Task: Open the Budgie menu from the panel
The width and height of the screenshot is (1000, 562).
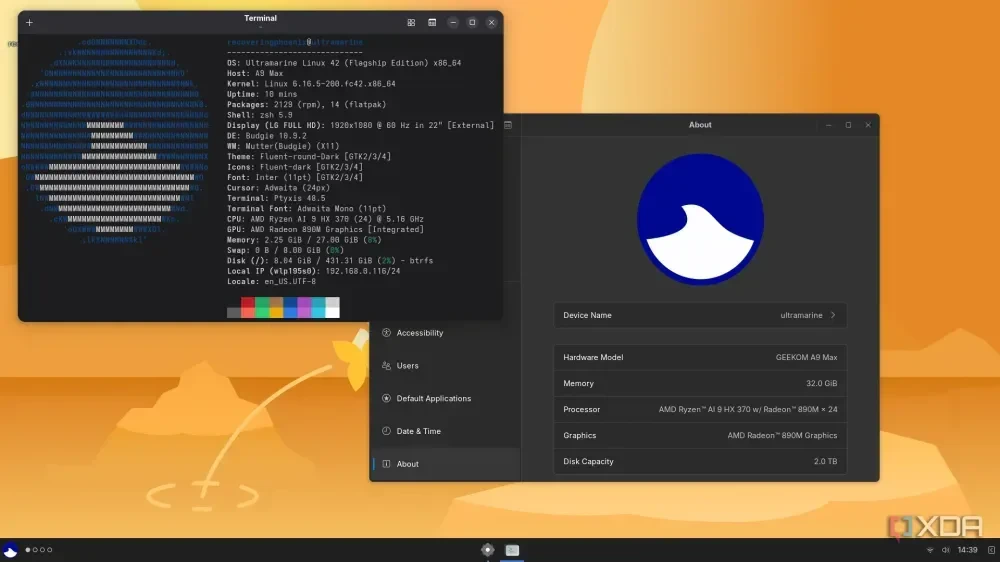Action: tap(10, 550)
